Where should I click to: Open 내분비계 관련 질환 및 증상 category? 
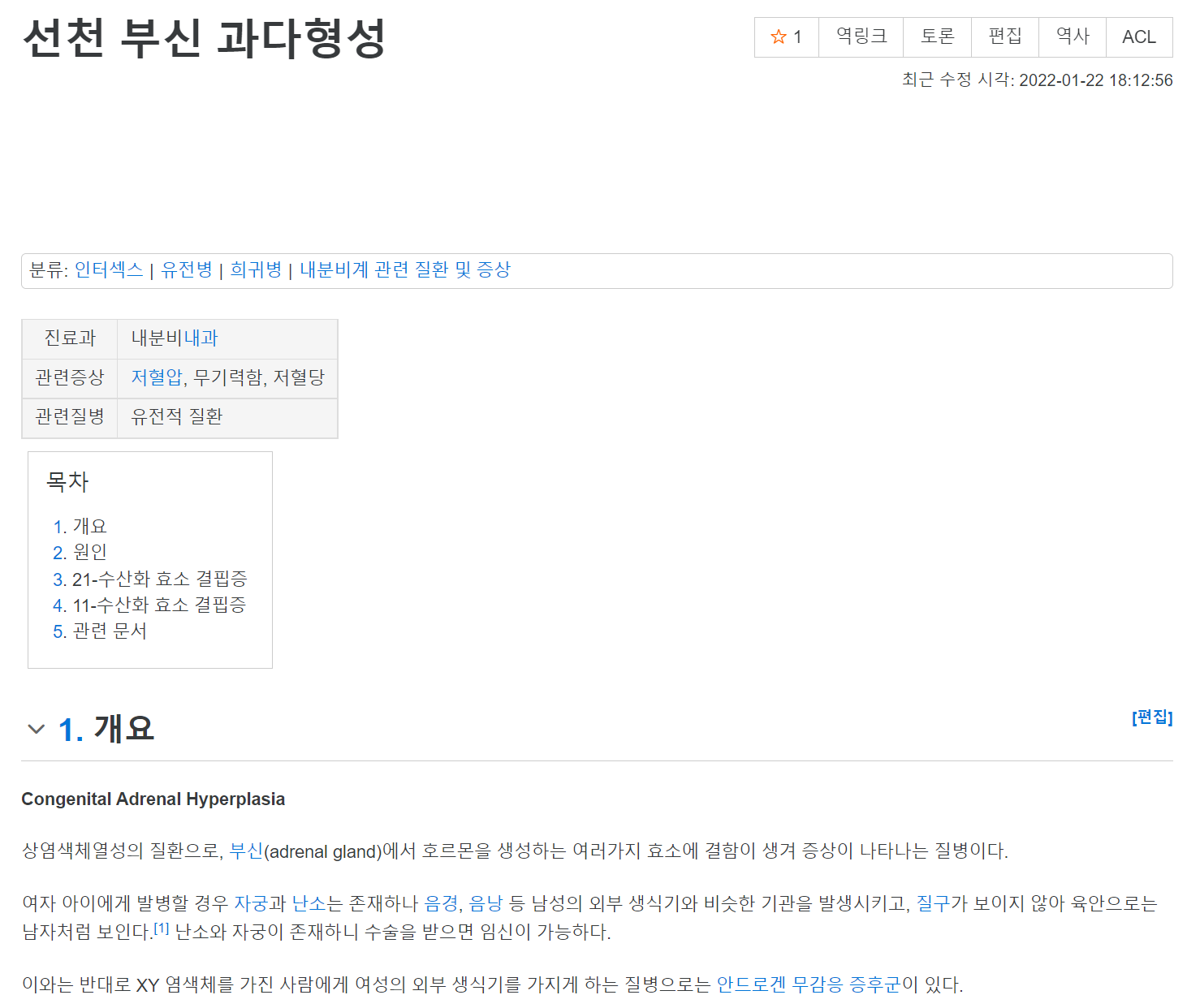tap(405, 270)
